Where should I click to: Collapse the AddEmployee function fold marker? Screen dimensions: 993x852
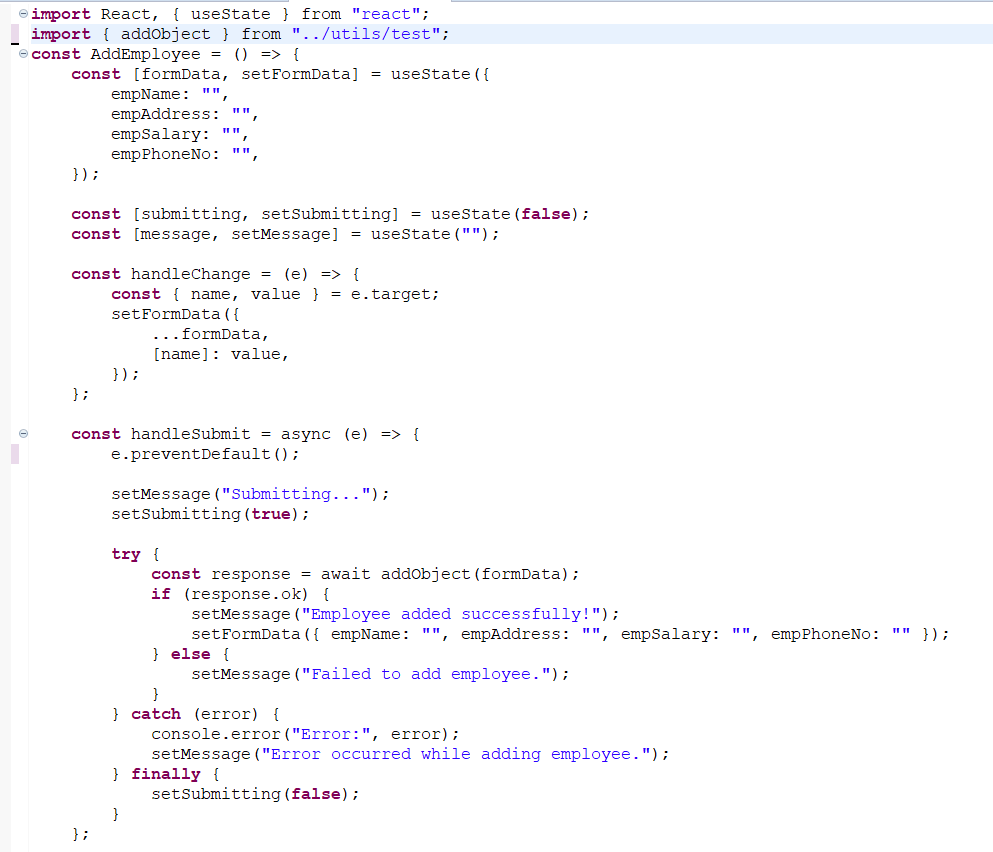pos(23,54)
